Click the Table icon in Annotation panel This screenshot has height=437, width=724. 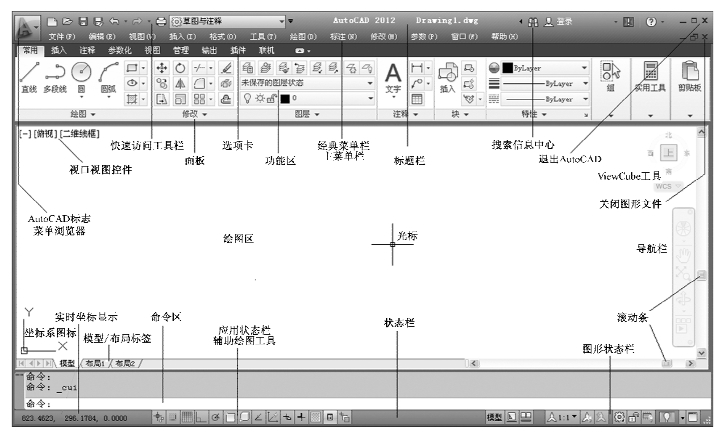point(417,99)
